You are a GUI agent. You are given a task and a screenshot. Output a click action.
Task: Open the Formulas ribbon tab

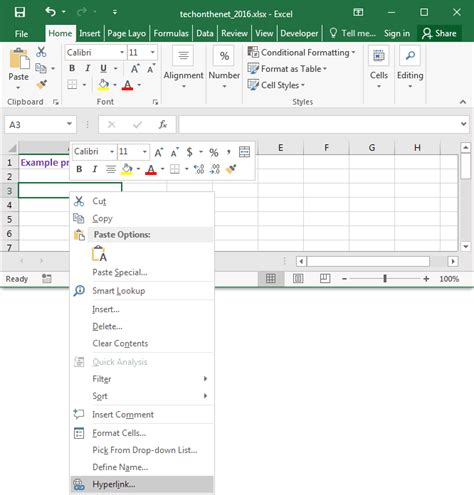click(171, 33)
